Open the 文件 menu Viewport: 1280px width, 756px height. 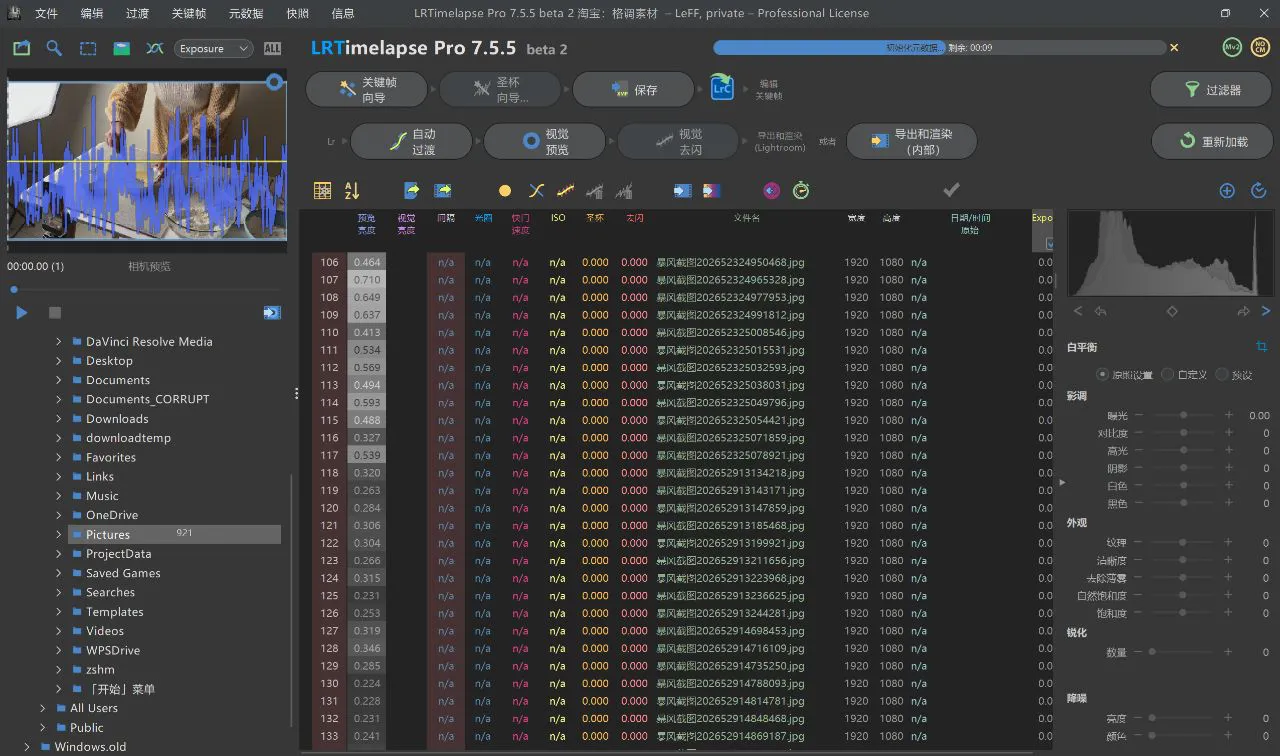click(47, 14)
